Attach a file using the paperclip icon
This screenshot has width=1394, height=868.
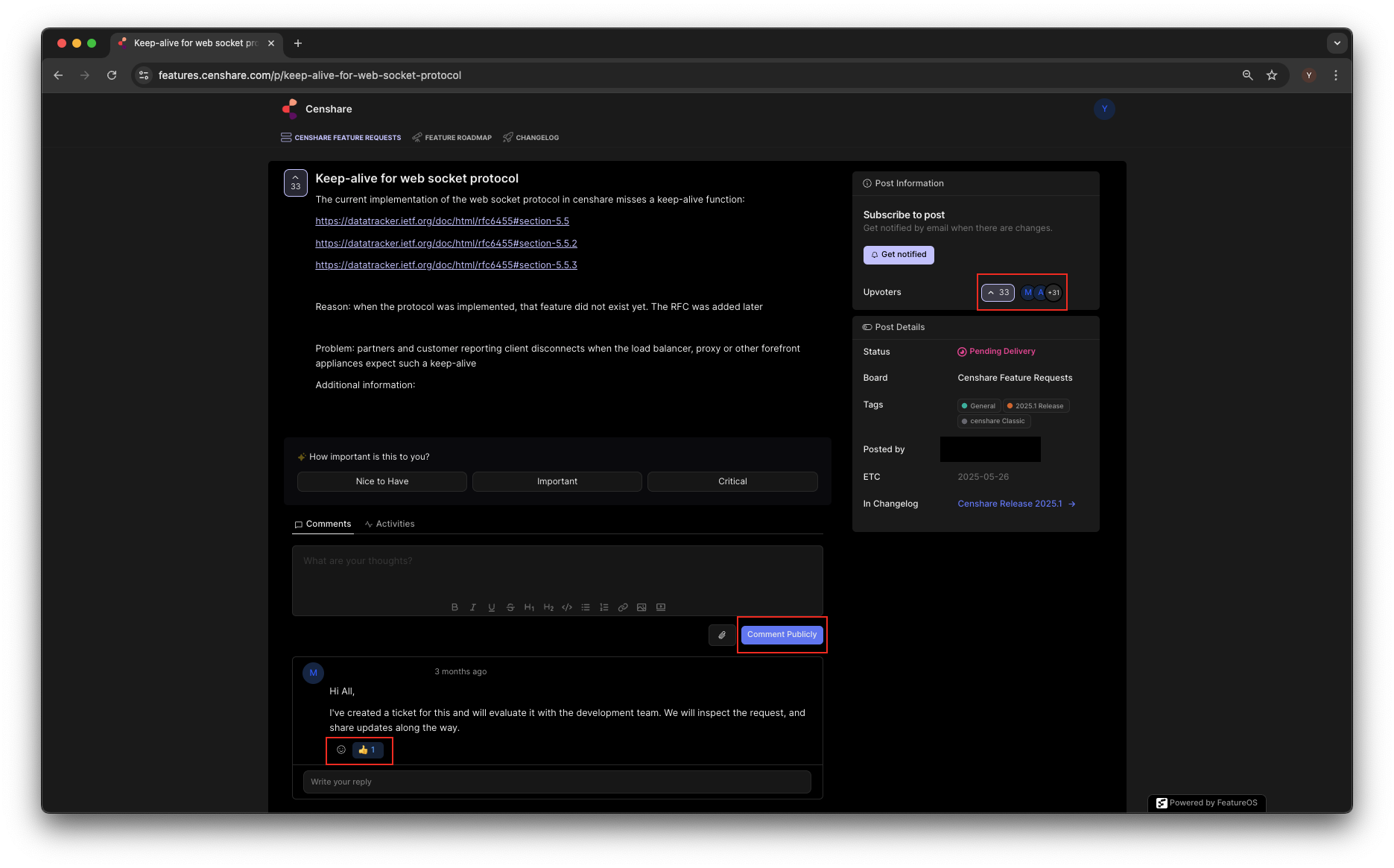click(720, 635)
